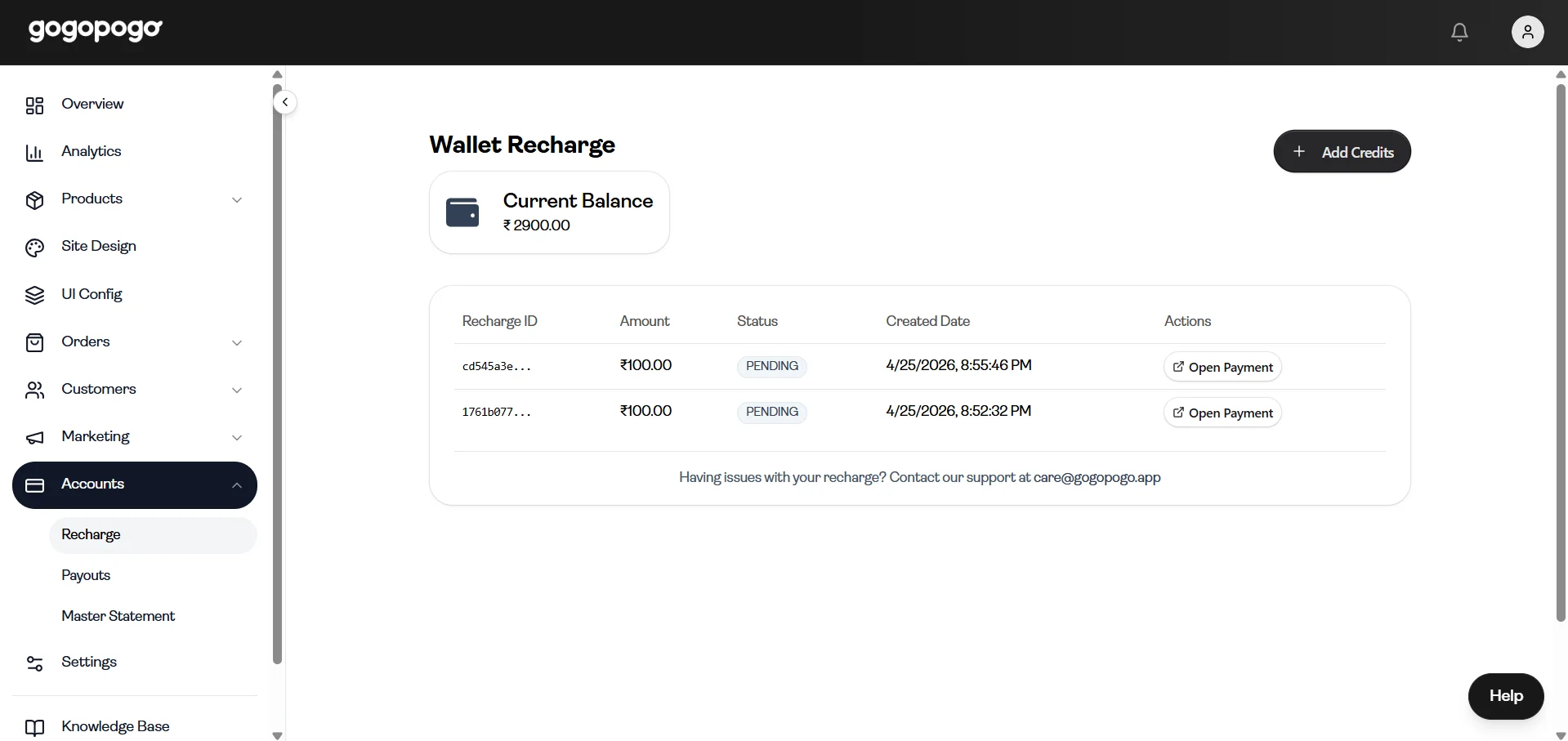1568x741 pixels.
Task: Click the Accounts card icon
Action: coord(34,485)
